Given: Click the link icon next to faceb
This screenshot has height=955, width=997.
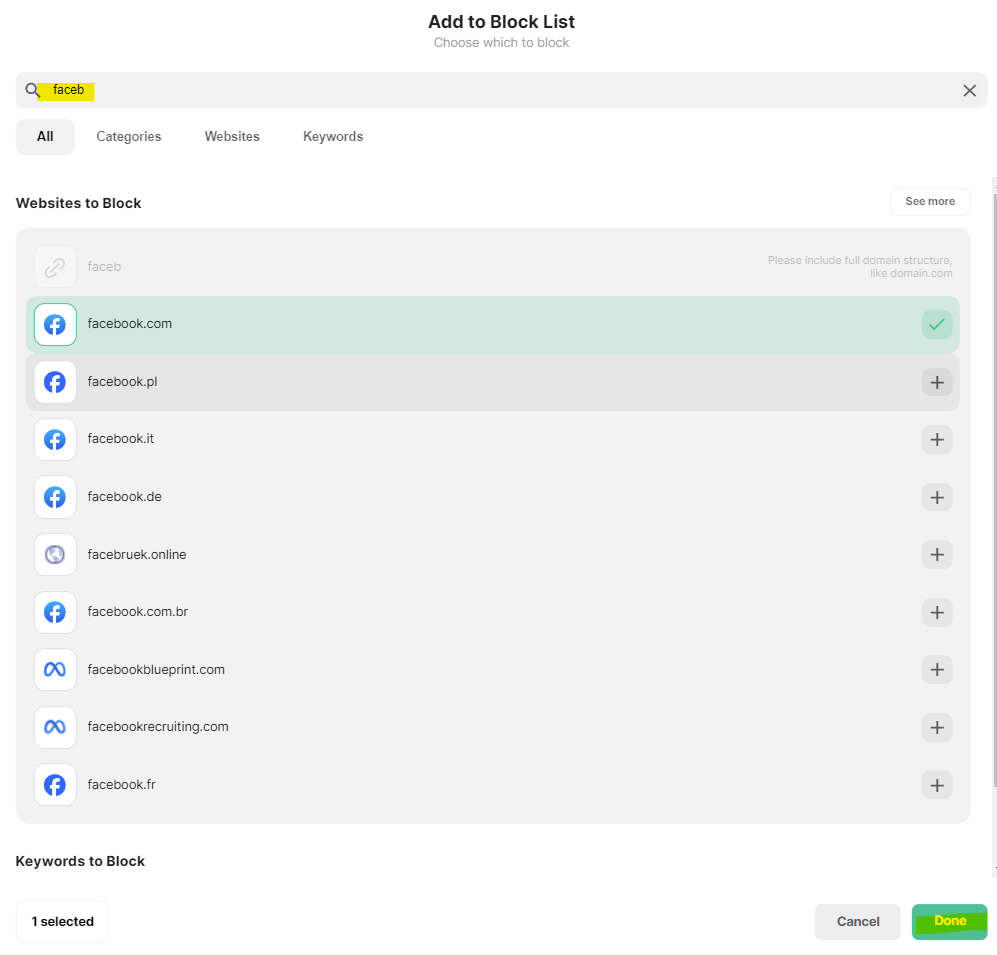Looking at the screenshot, I should pyautogui.click(x=55, y=267).
